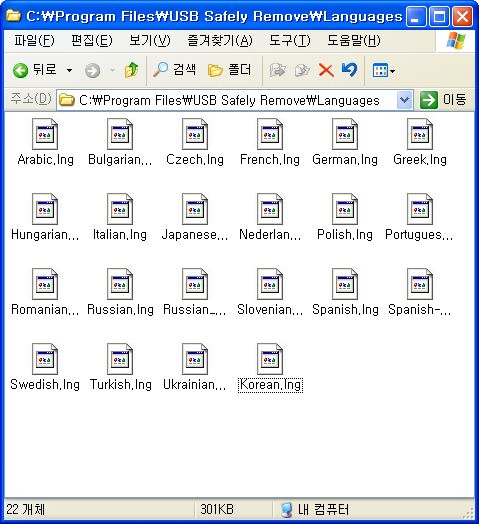This screenshot has width=479, height=524.
Task: Open the Views dropdown button
Action: pyautogui.click(x=383, y=71)
